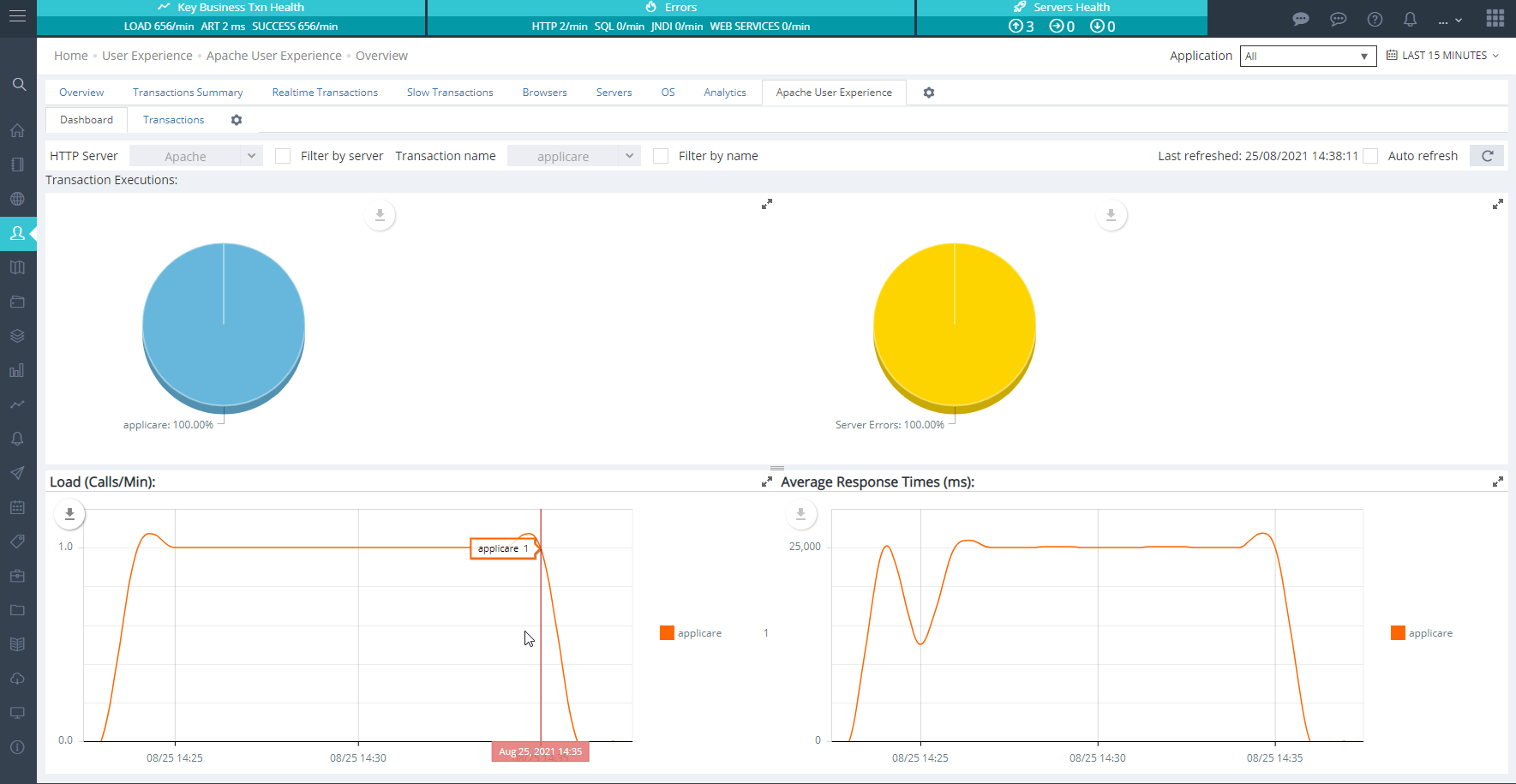Viewport: 1516px width, 784px height.
Task: Go to User Experience breadcrumb link
Action: pos(147,56)
